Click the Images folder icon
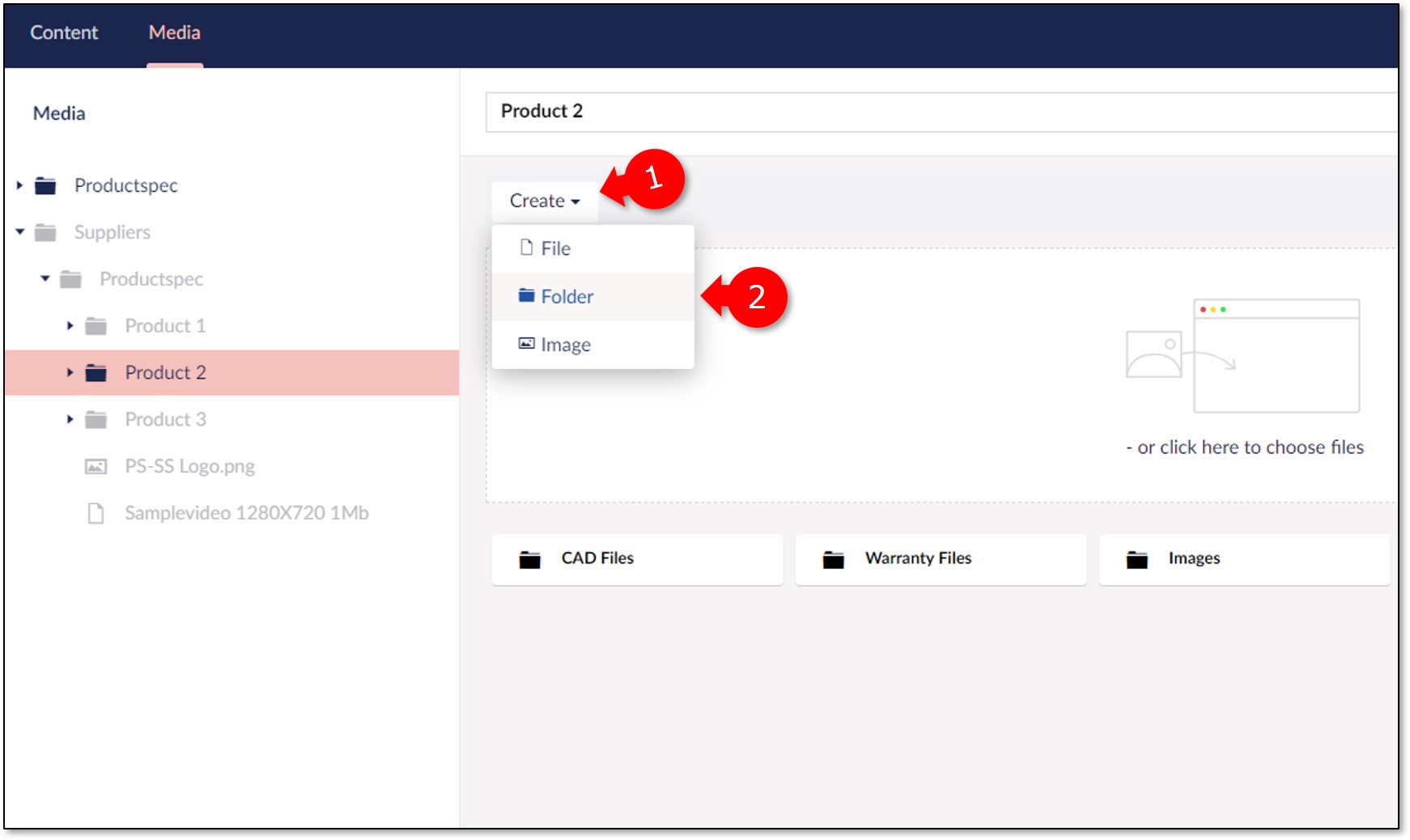The height and width of the screenshot is (840, 1410). [x=1137, y=560]
